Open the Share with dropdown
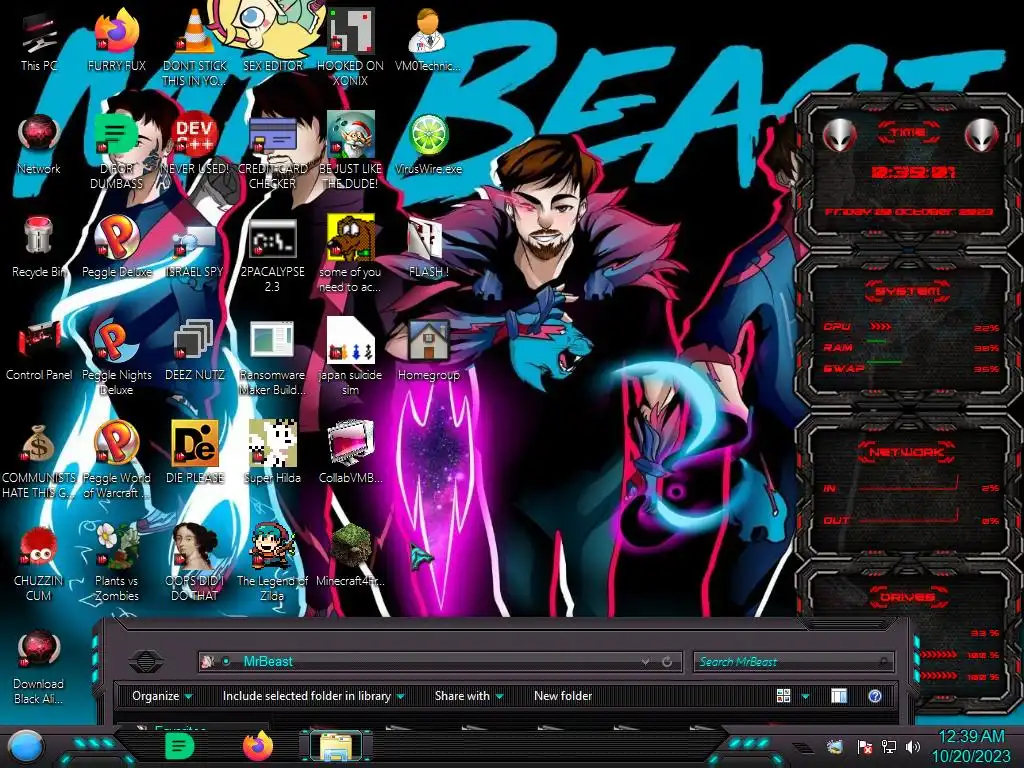The image size is (1024, 768). pyautogui.click(x=469, y=696)
